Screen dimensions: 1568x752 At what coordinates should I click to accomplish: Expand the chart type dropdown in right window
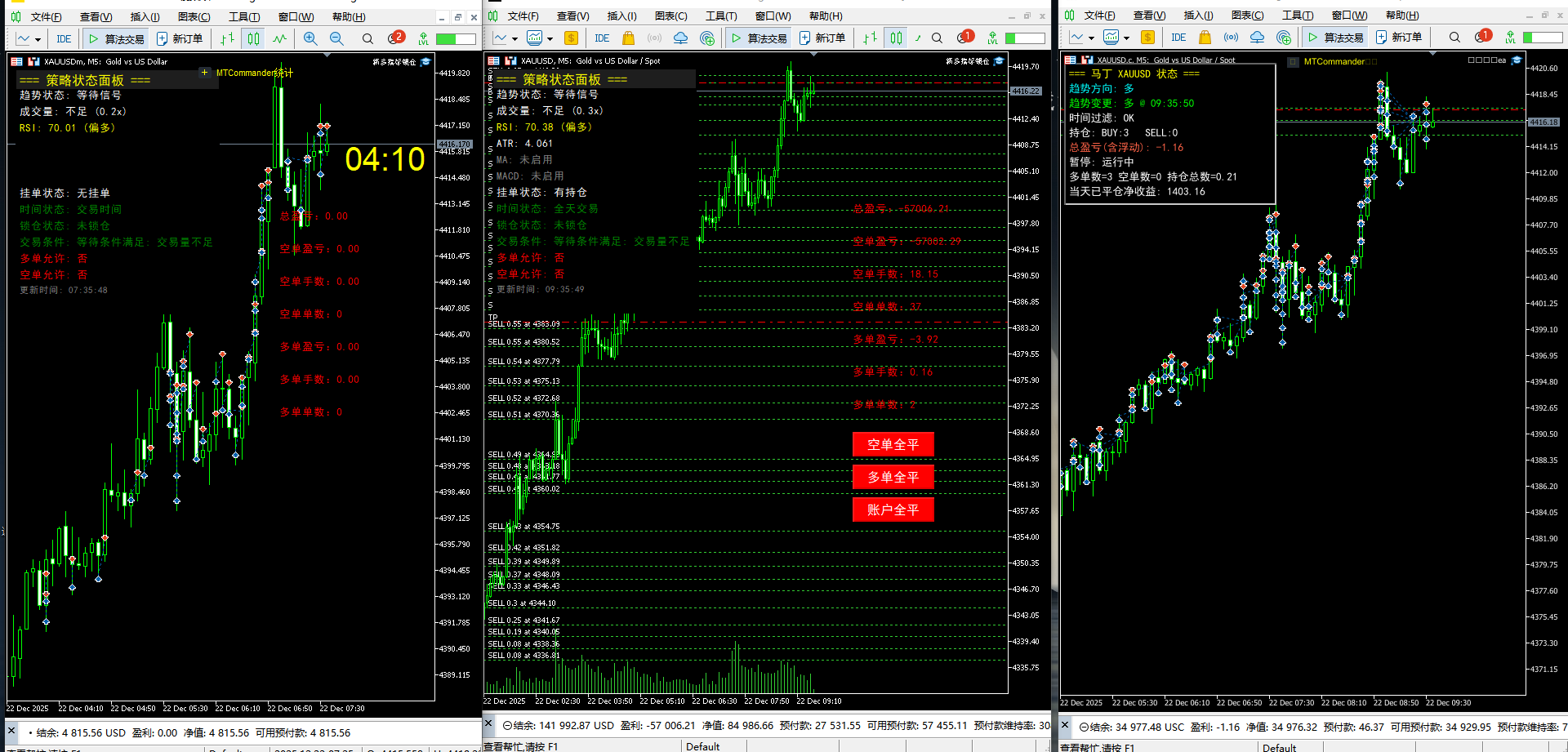coord(1091,38)
